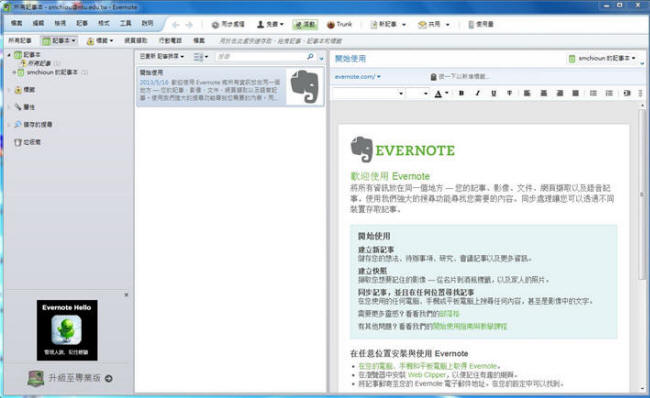
Task: Click the search magnifier icon
Action: coord(310,56)
